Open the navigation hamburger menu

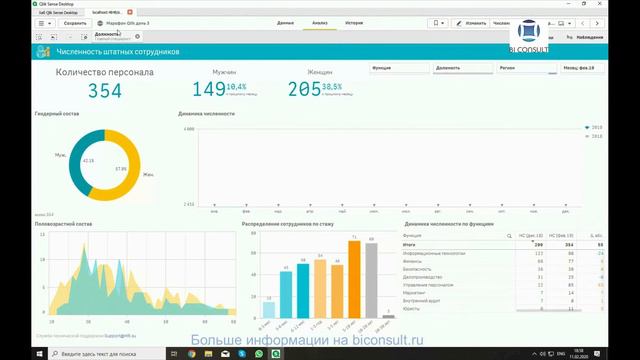click(44, 23)
